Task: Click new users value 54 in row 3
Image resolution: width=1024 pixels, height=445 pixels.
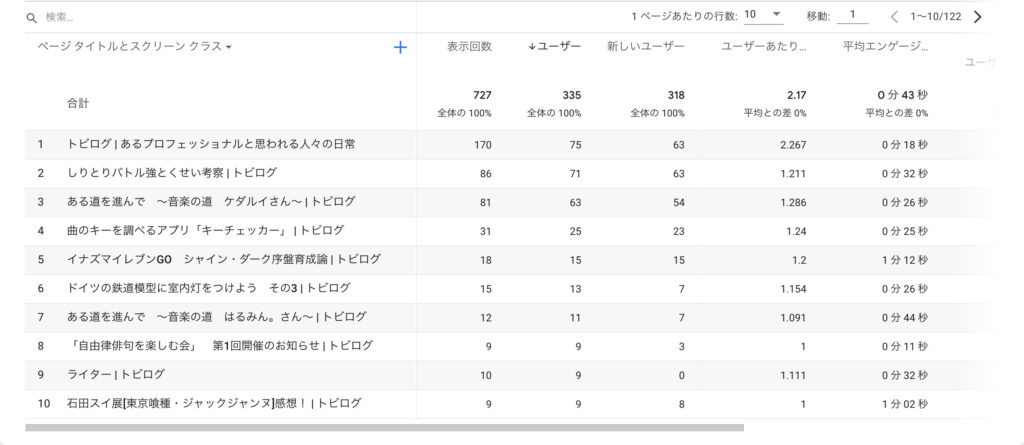Action: pyautogui.click(x=679, y=203)
